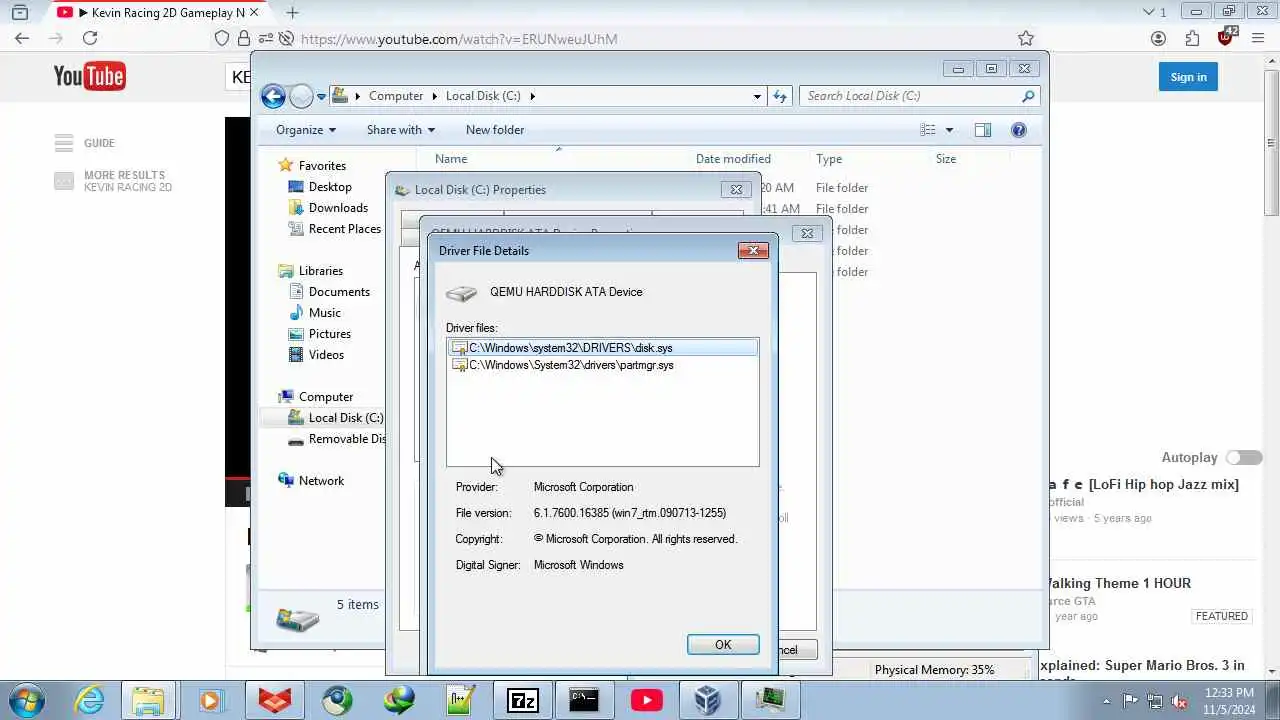The image size is (1280, 720).
Task: Sort by the Size column header
Action: coord(946,159)
